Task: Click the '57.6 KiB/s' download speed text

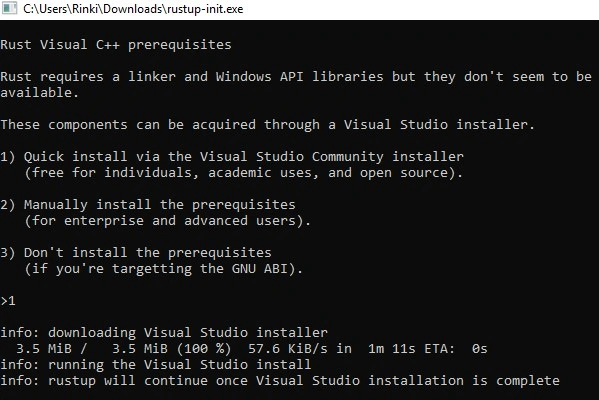Action: (288, 349)
